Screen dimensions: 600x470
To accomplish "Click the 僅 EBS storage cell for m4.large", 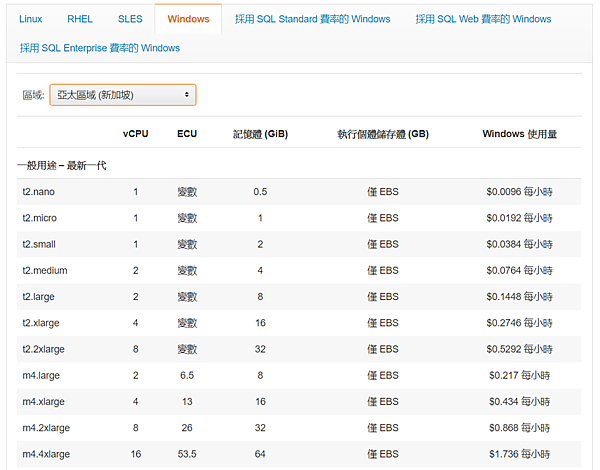I will coord(383,375).
